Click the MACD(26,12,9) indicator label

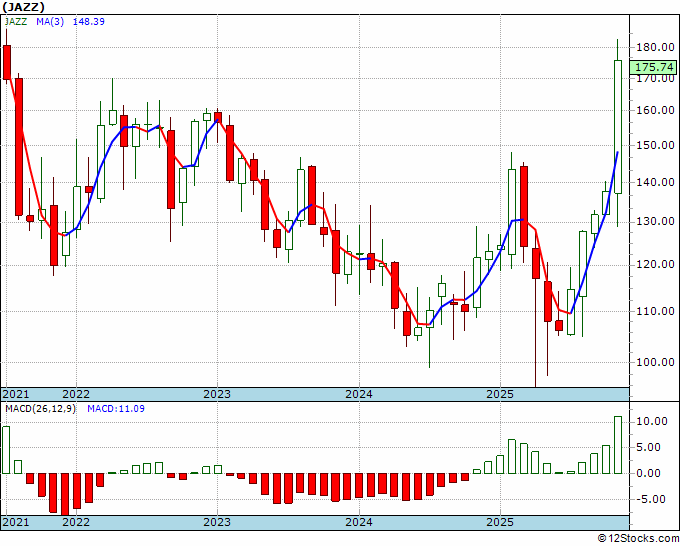click(40, 409)
